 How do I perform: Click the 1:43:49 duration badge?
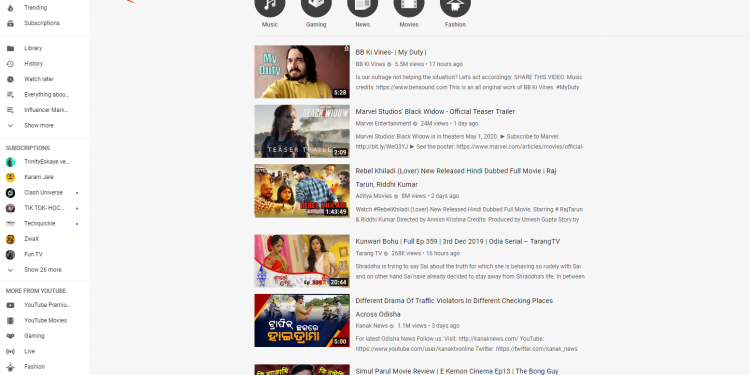point(336,211)
